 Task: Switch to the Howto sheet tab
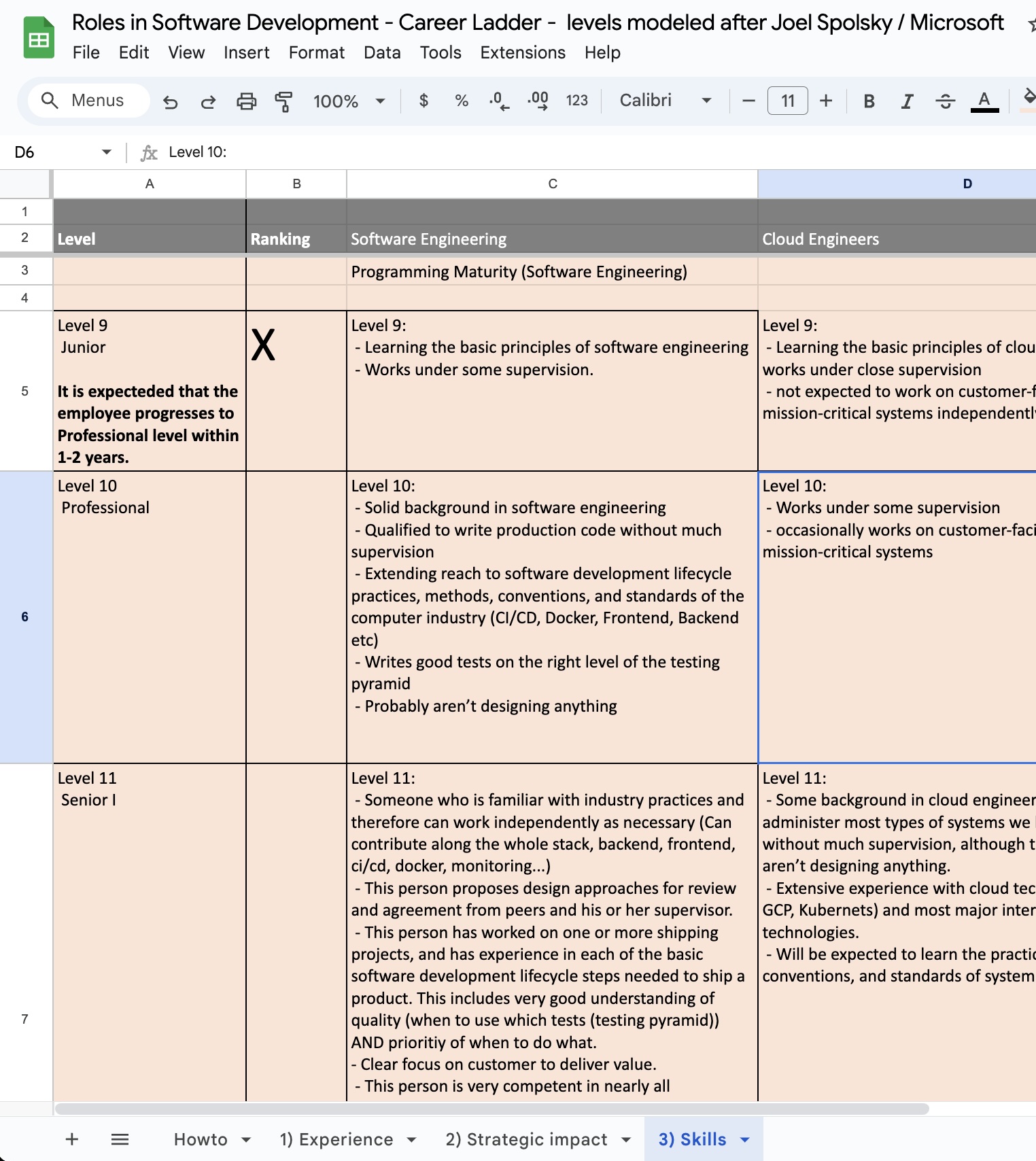pyautogui.click(x=201, y=1139)
